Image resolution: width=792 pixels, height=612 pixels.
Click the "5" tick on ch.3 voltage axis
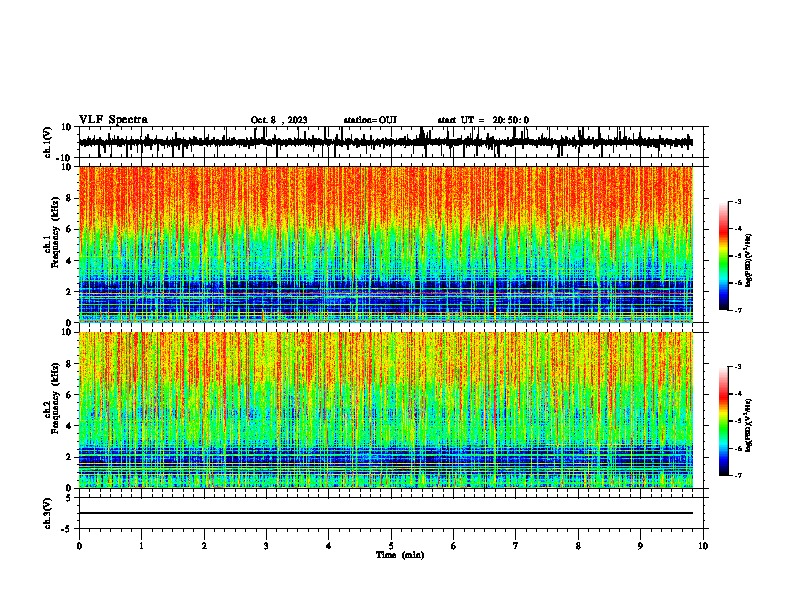pos(69,497)
